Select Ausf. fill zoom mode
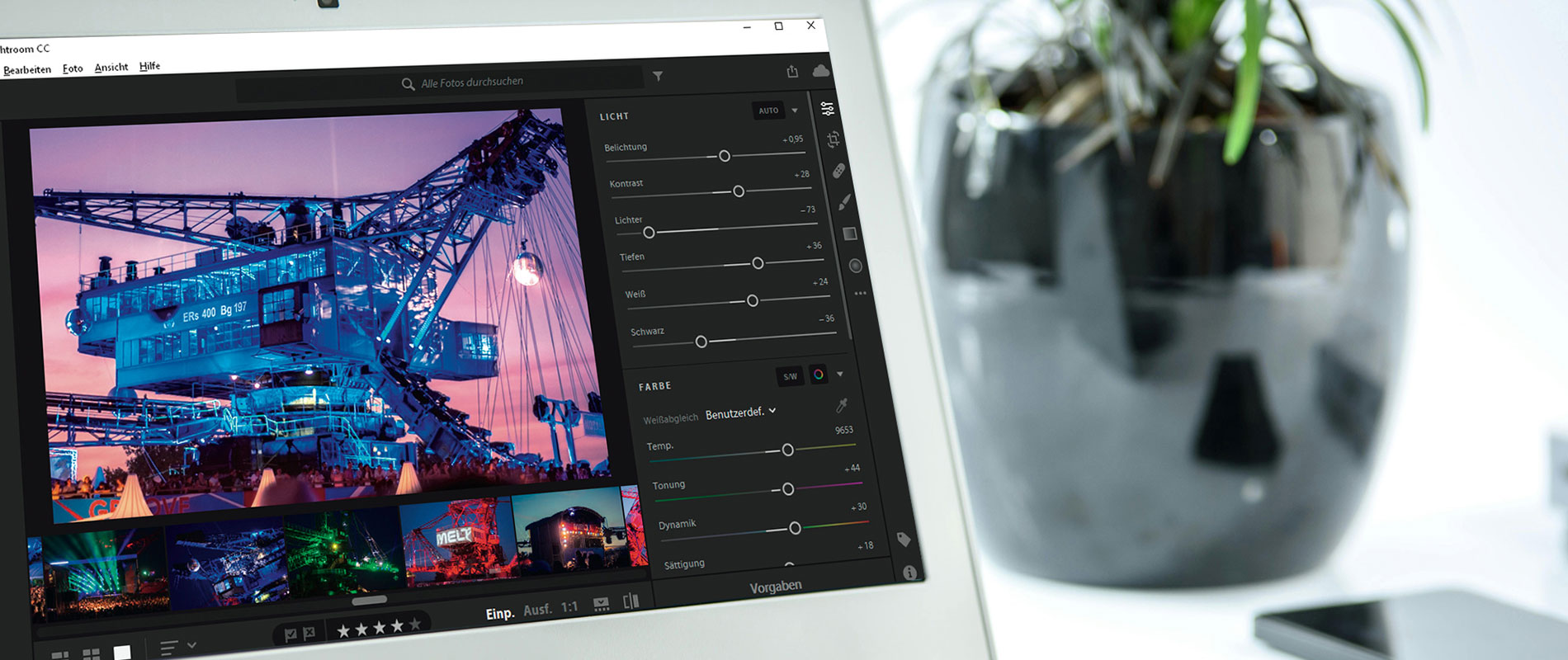Viewport: 1568px width, 660px height. click(x=537, y=610)
